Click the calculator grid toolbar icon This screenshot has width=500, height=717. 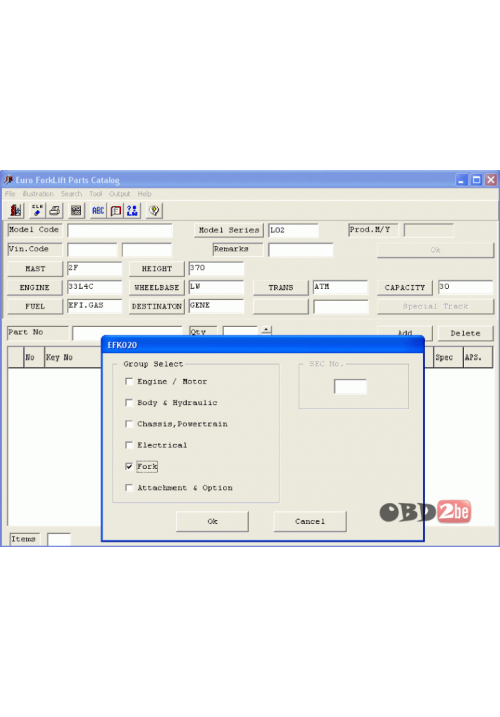pyautogui.click(x=76, y=210)
